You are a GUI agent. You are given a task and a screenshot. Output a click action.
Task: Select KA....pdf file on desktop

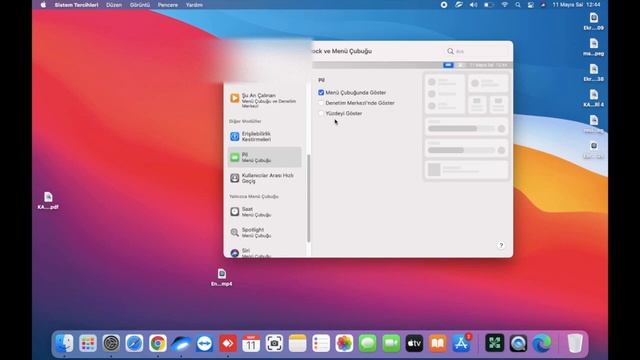[48, 201]
